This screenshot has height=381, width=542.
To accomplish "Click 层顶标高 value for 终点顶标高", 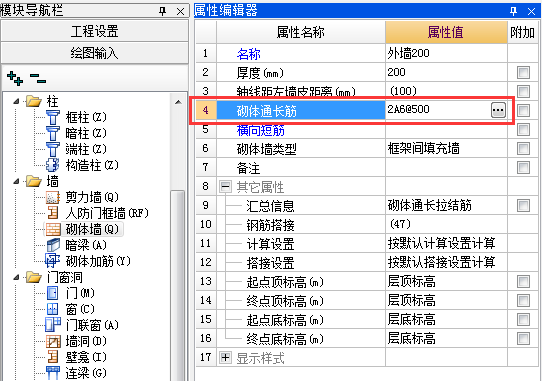I will point(446,300).
